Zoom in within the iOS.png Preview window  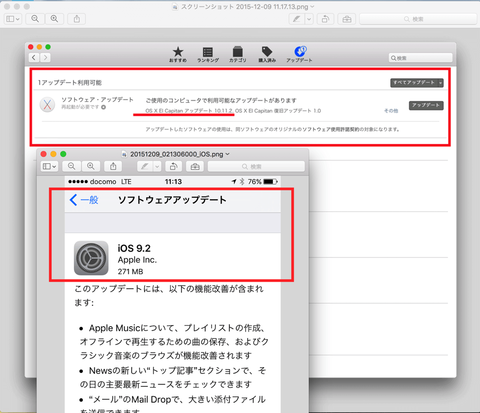90,166
